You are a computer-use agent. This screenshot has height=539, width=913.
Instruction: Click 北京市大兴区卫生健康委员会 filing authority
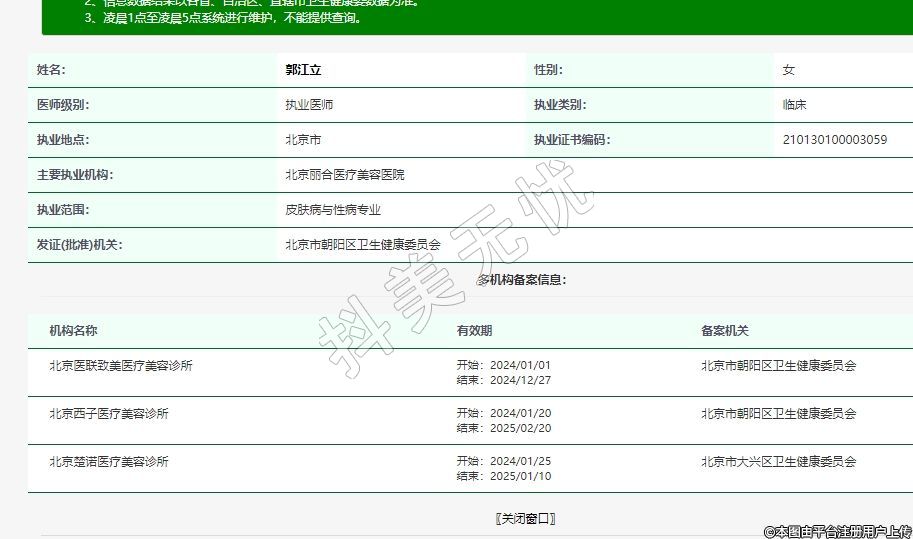(778, 462)
